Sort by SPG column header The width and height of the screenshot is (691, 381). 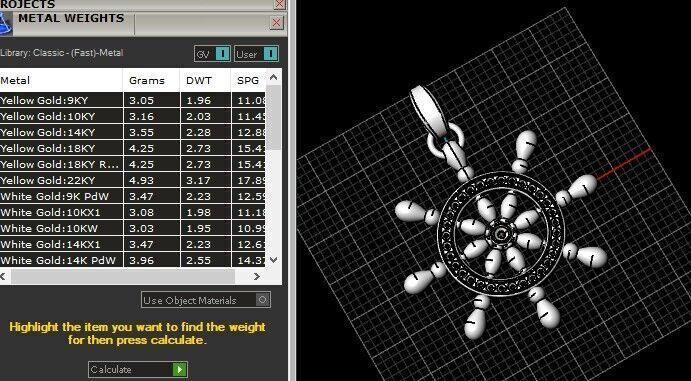coord(249,81)
